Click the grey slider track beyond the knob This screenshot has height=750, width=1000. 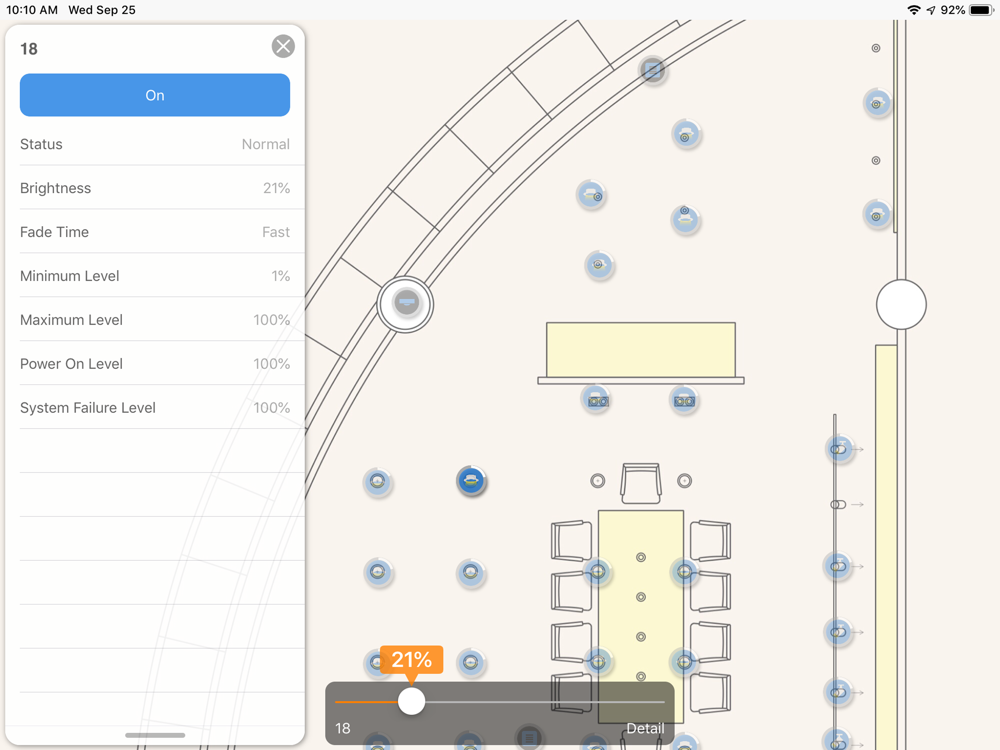point(545,702)
